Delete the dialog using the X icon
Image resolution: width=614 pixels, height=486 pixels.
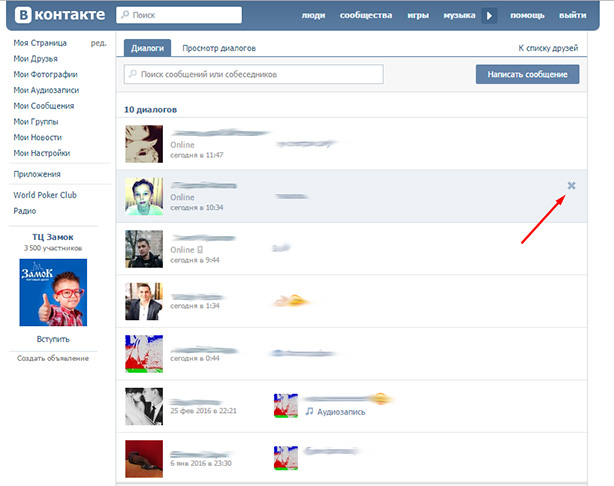pos(571,186)
